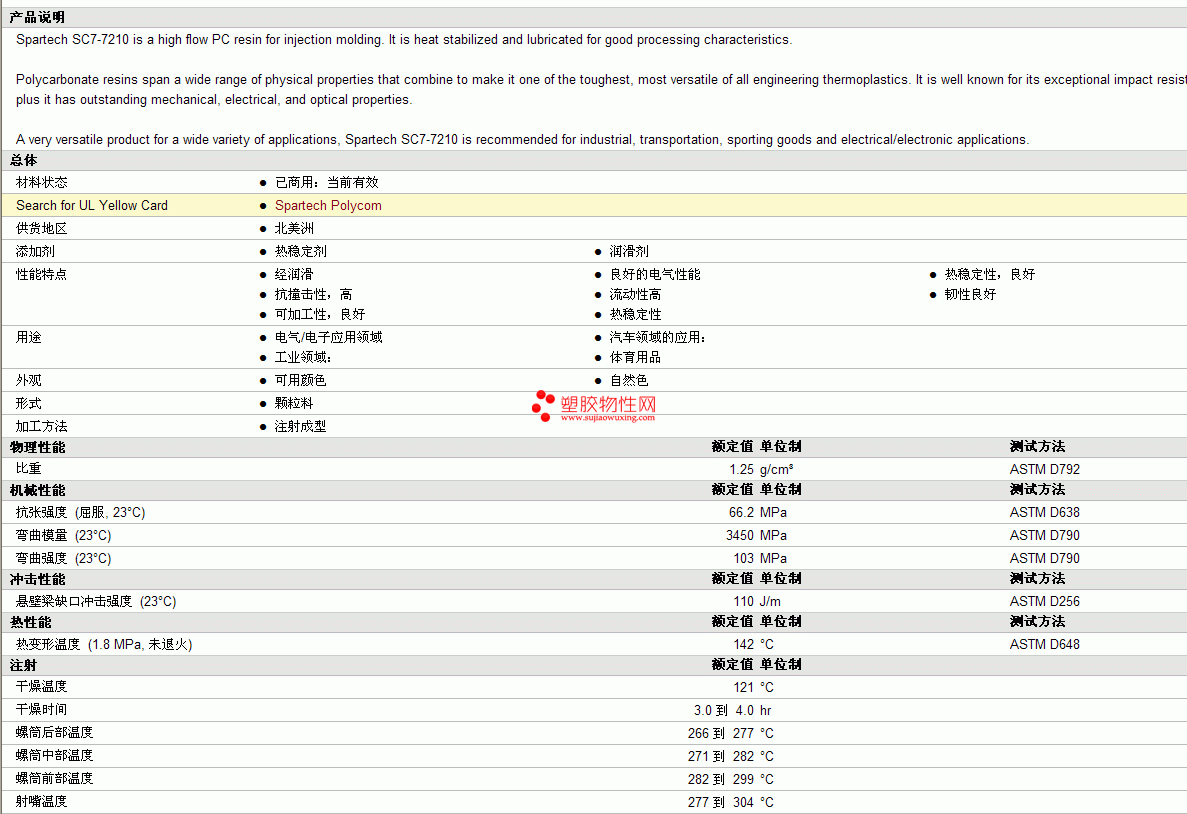The width and height of the screenshot is (1187, 814).
Task: Select the 经润滑 feature entry
Action: tap(294, 274)
